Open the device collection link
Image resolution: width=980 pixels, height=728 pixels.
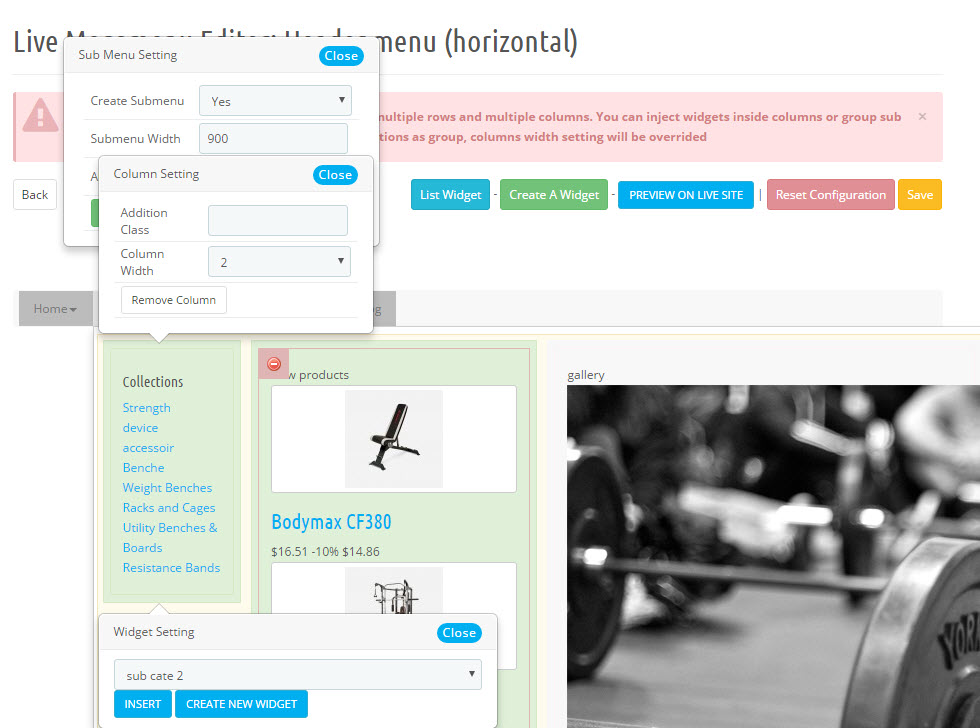[140, 427]
